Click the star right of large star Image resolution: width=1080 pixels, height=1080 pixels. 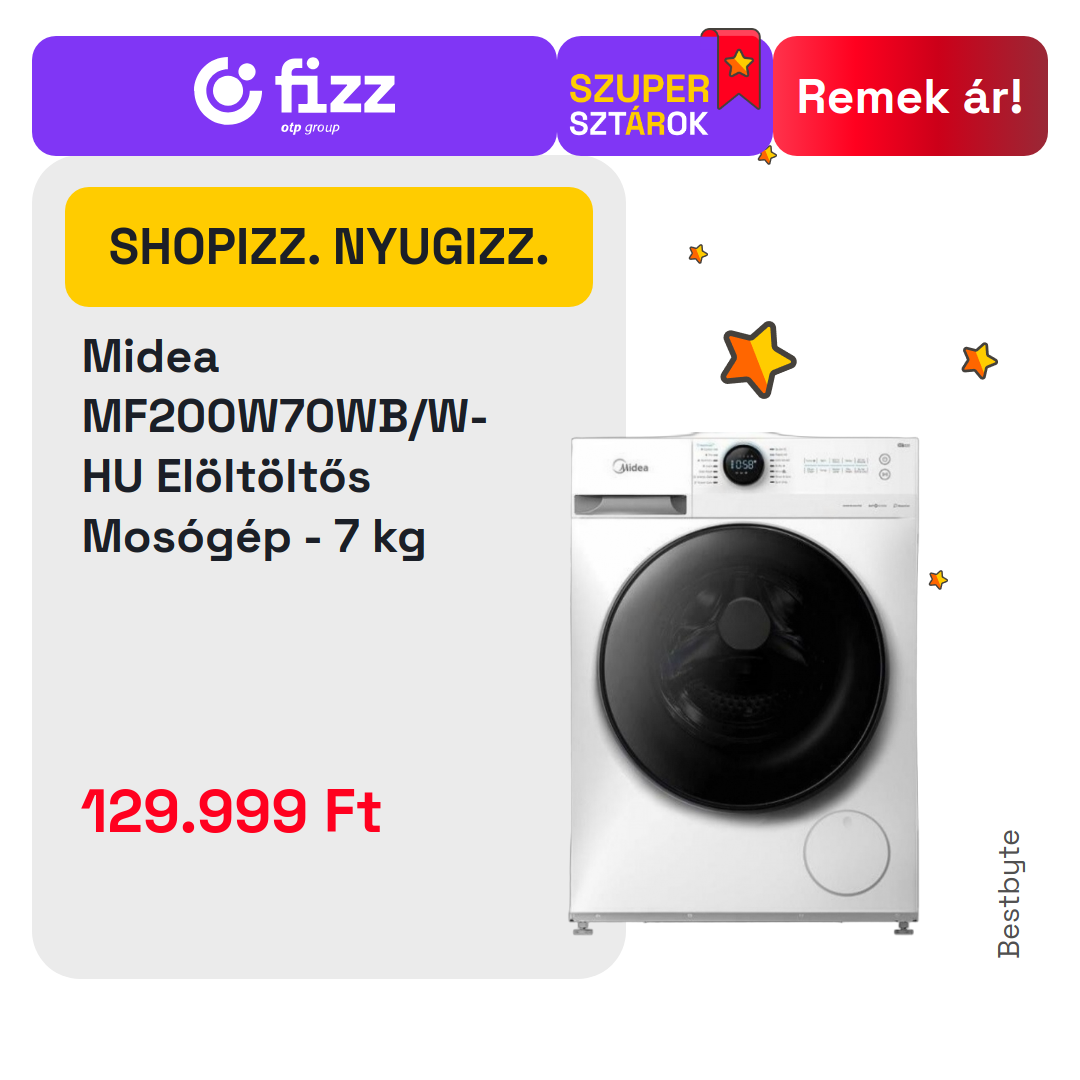click(x=979, y=360)
